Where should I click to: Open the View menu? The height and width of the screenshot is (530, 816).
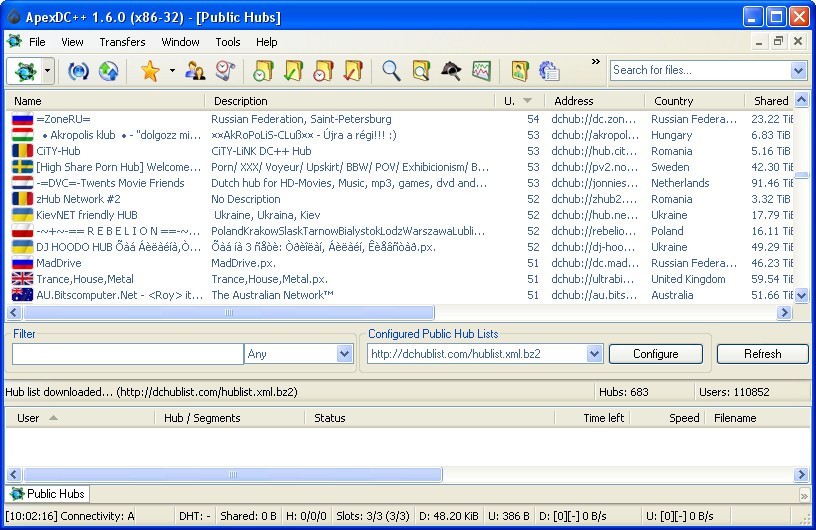point(72,42)
